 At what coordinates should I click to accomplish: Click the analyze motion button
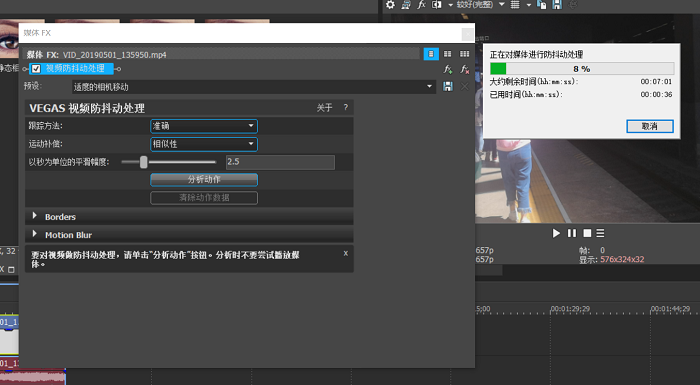click(x=204, y=180)
